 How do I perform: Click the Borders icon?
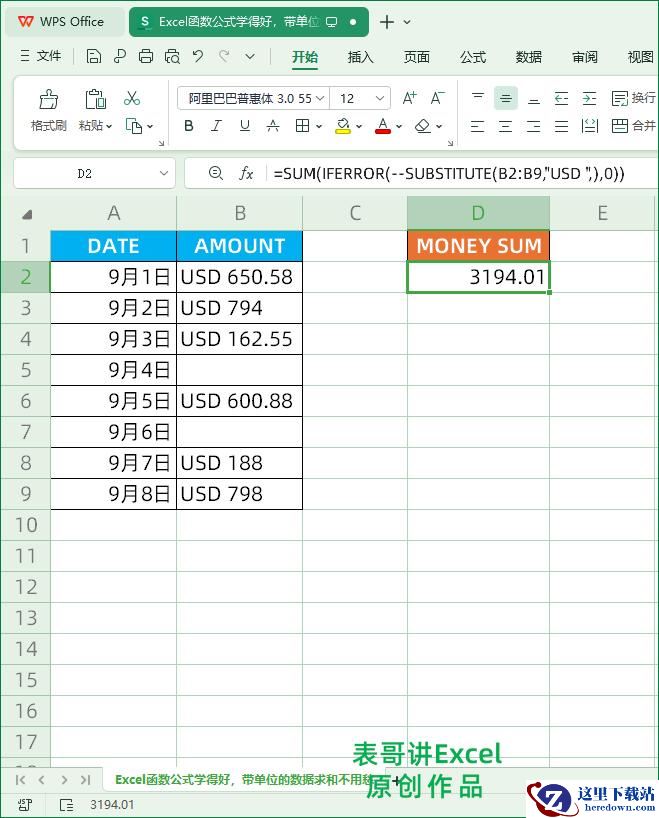pos(302,126)
